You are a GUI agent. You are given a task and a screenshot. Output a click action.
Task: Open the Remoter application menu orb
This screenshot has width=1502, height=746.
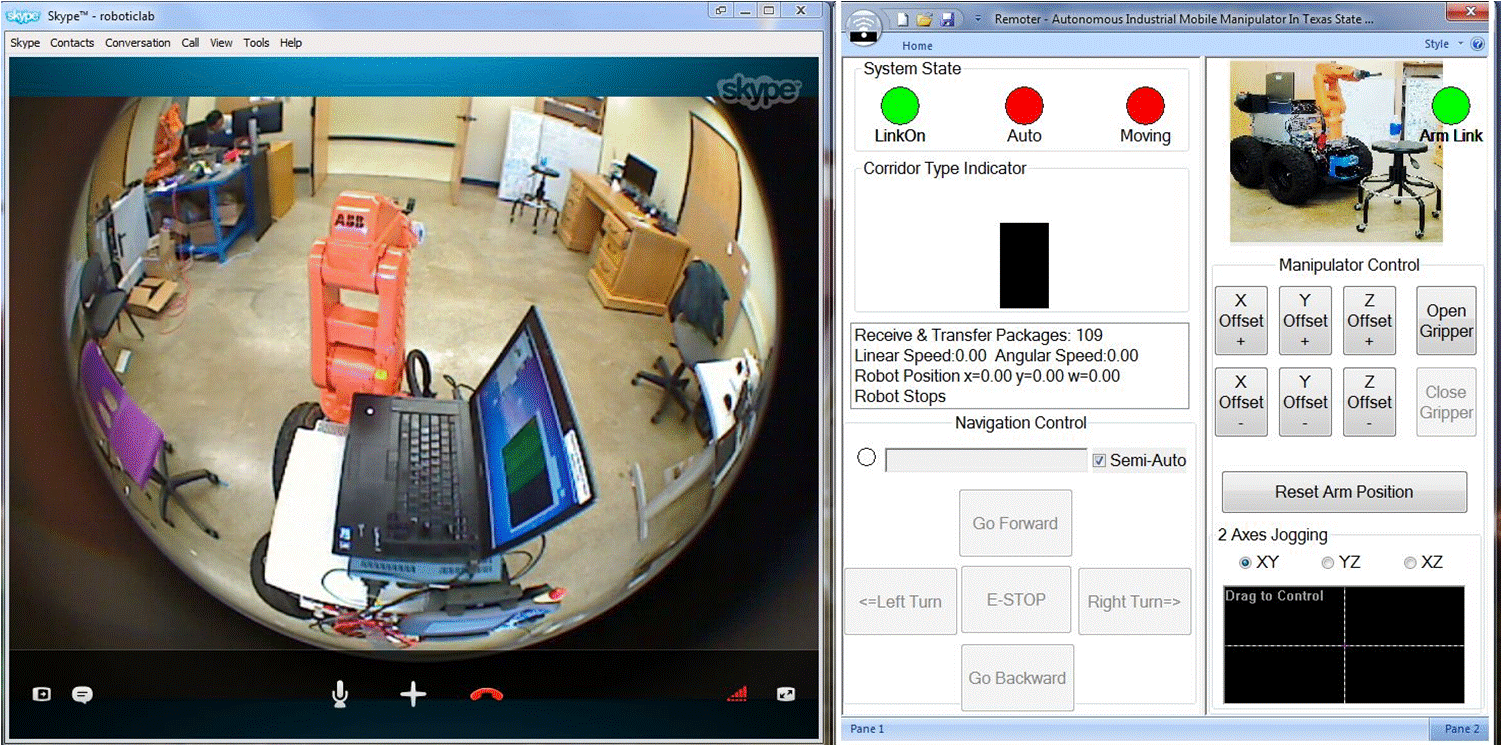(863, 24)
